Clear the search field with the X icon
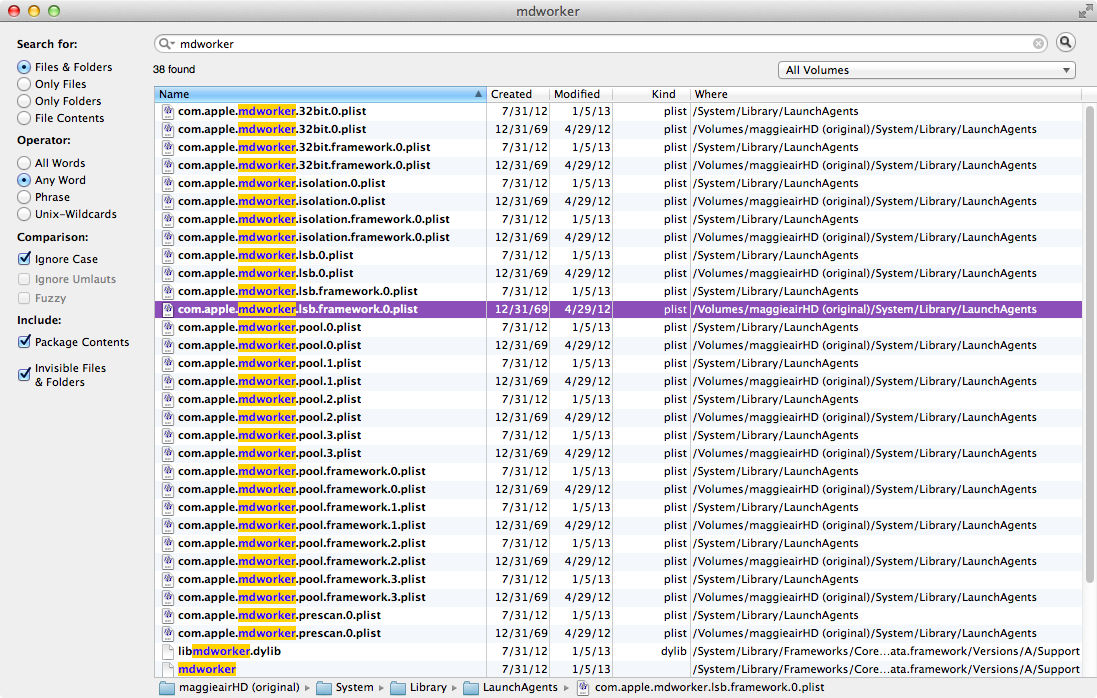Screen dimensions: 1097x698 tap(1038, 43)
